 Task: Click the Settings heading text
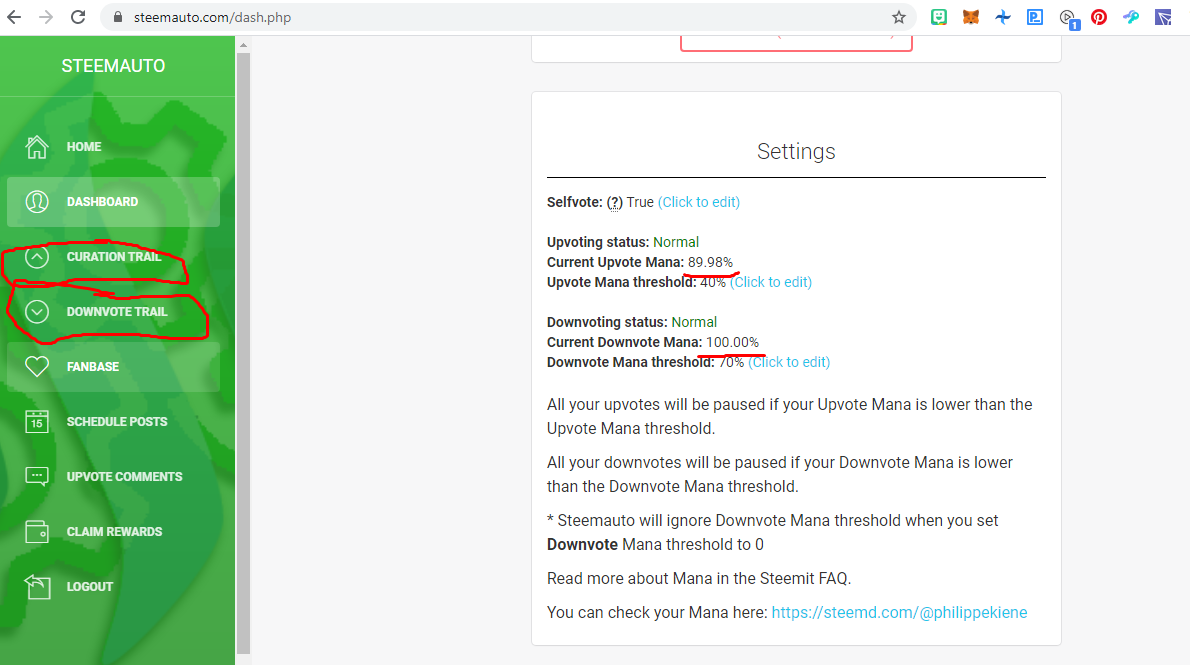pos(796,151)
